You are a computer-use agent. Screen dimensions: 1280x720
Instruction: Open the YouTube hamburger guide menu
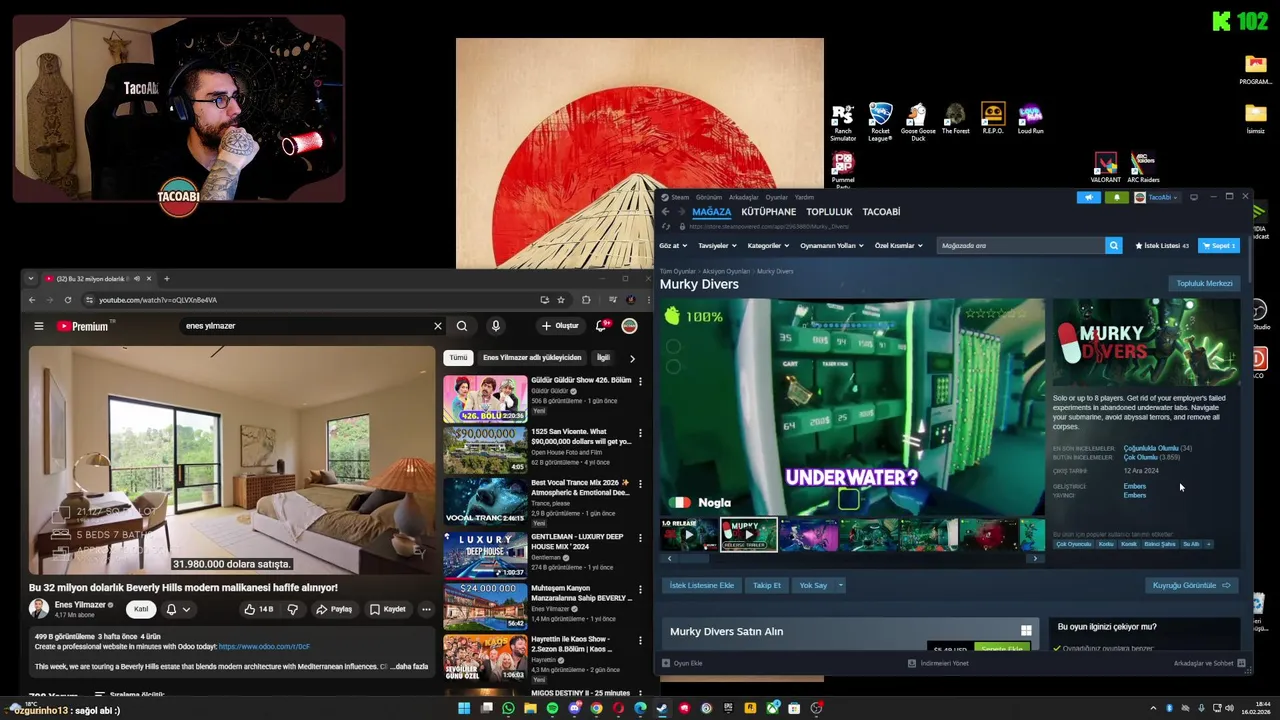[39, 326]
